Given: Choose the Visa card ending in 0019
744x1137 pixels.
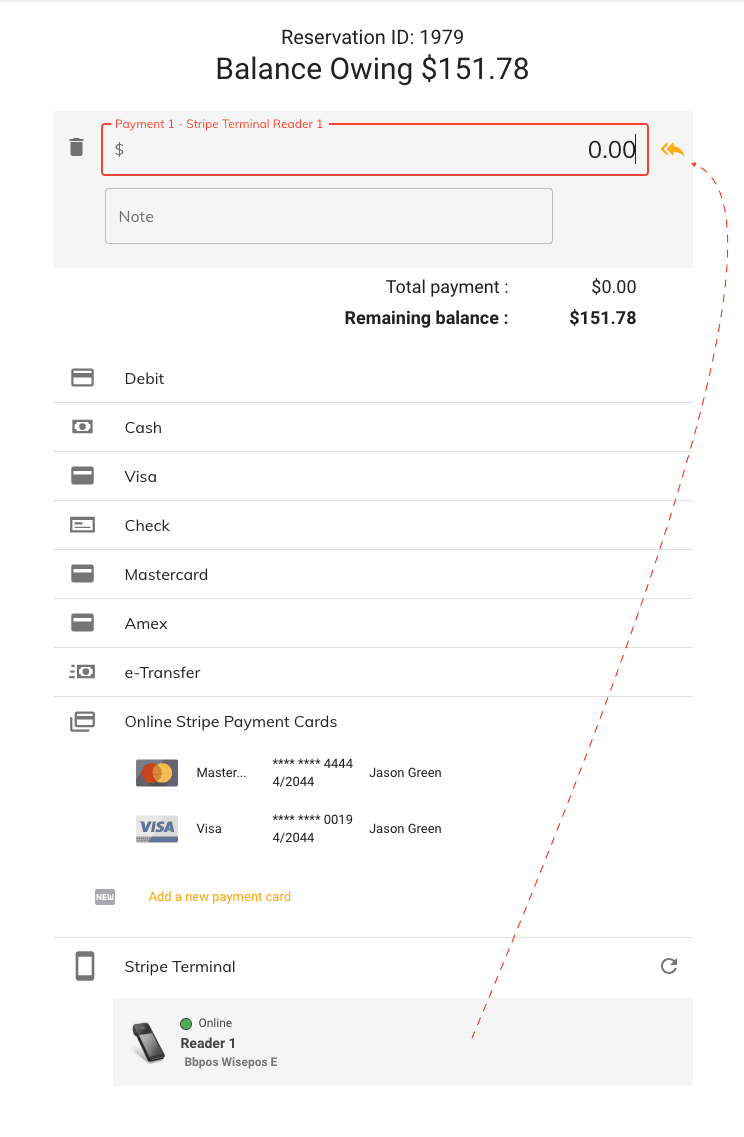Looking at the screenshot, I should click(290, 829).
